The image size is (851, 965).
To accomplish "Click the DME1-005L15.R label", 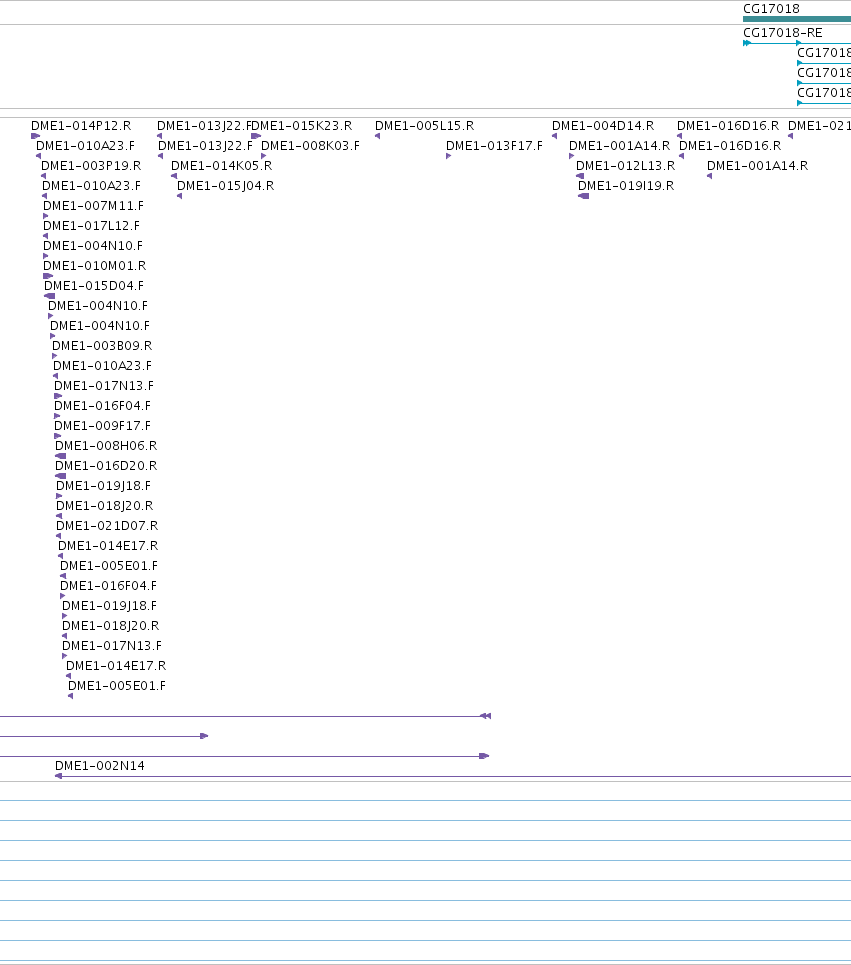I will point(425,126).
